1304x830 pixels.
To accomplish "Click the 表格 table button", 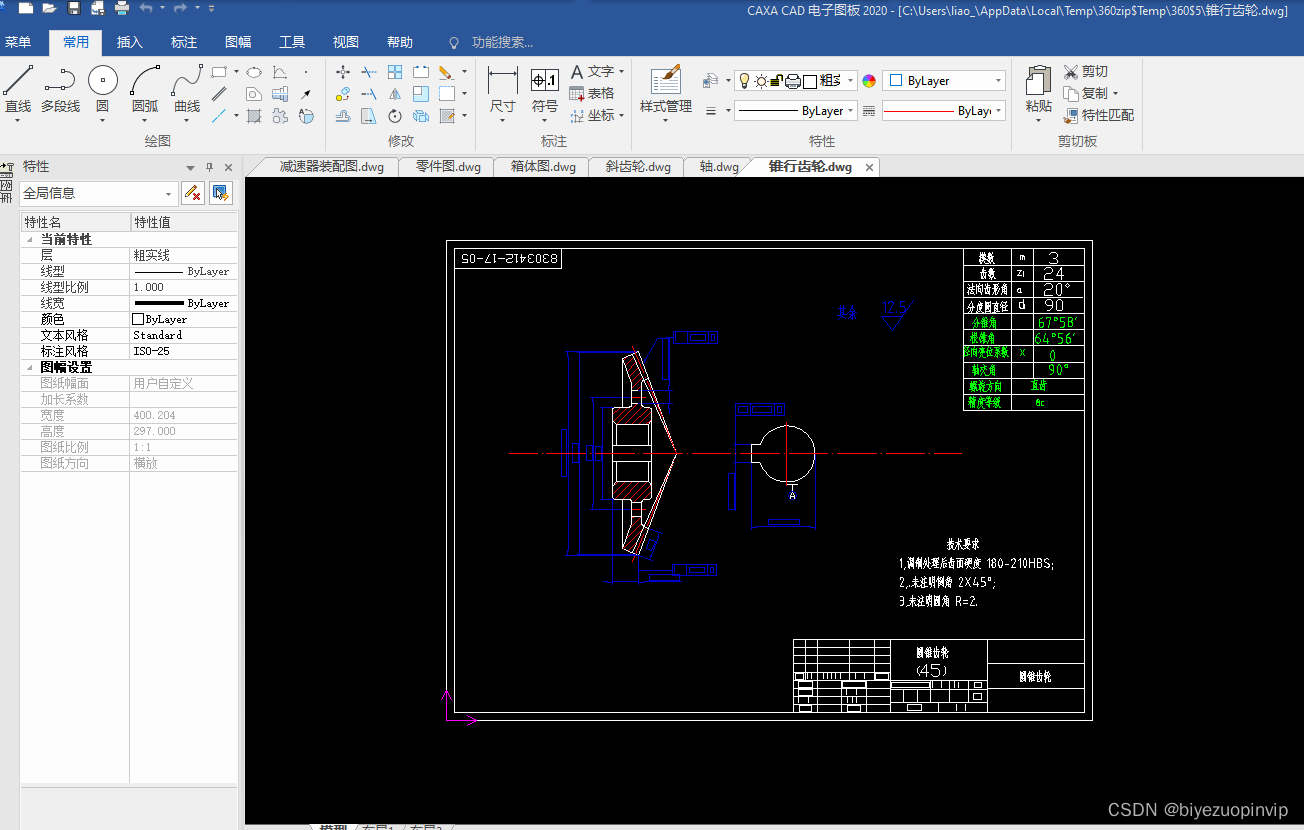I will 592,94.
